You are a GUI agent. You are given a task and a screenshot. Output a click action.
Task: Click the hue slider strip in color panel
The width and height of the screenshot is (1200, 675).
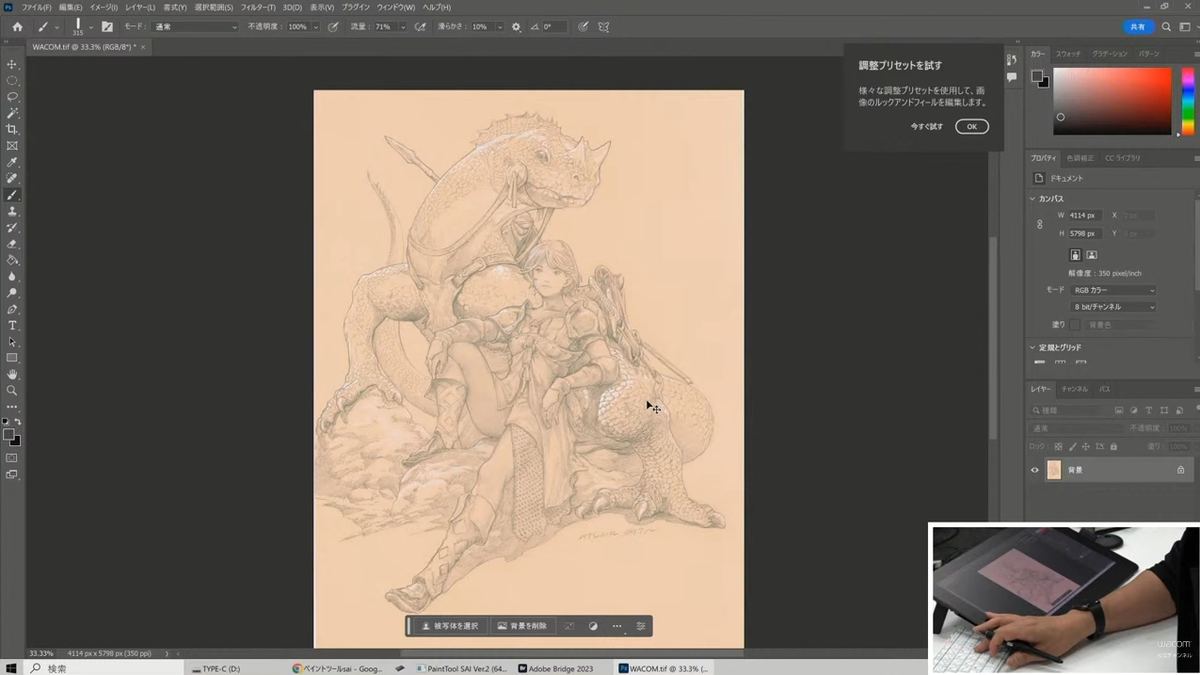pos(1187,100)
